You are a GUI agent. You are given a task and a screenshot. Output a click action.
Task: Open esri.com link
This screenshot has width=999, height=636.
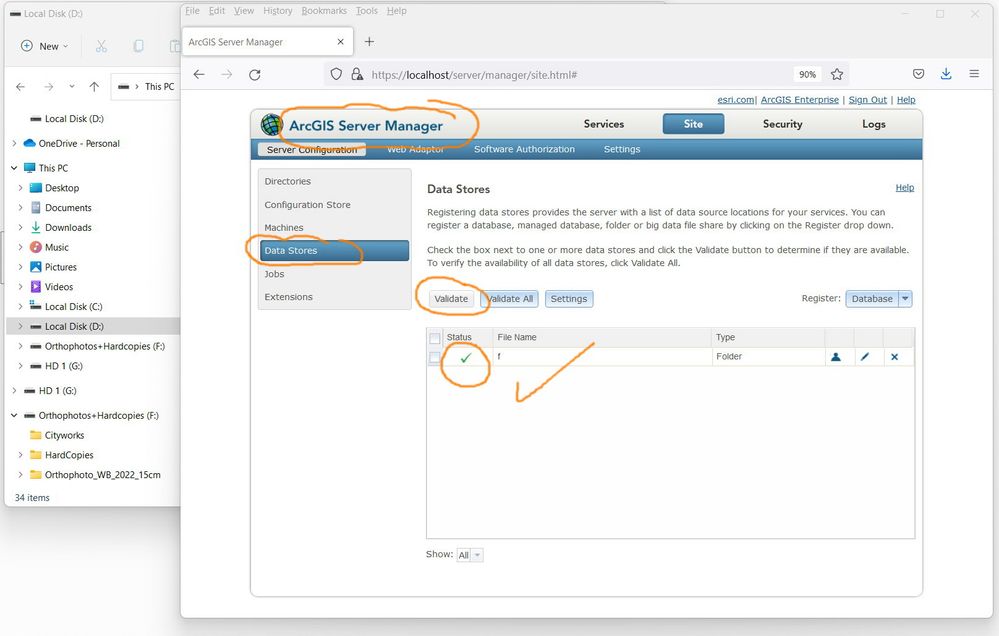735,100
